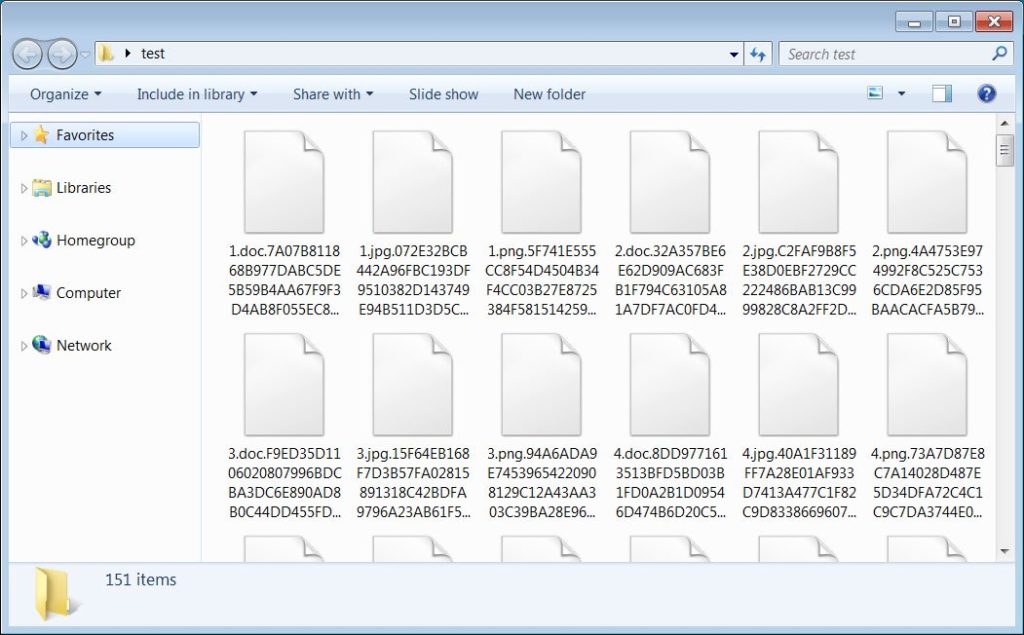The image size is (1024, 635).
Task: Minimize the test Explorer window
Action: [x=914, y=22]
